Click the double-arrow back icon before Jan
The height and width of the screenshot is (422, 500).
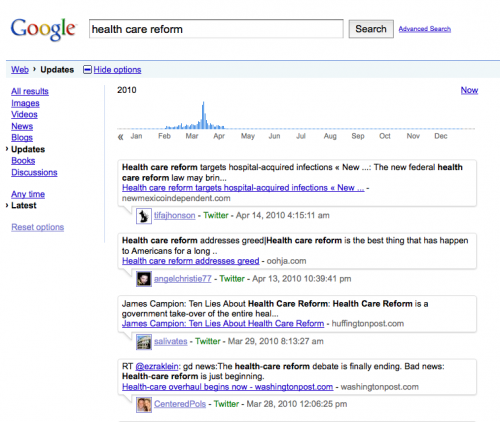pos(121,137)
